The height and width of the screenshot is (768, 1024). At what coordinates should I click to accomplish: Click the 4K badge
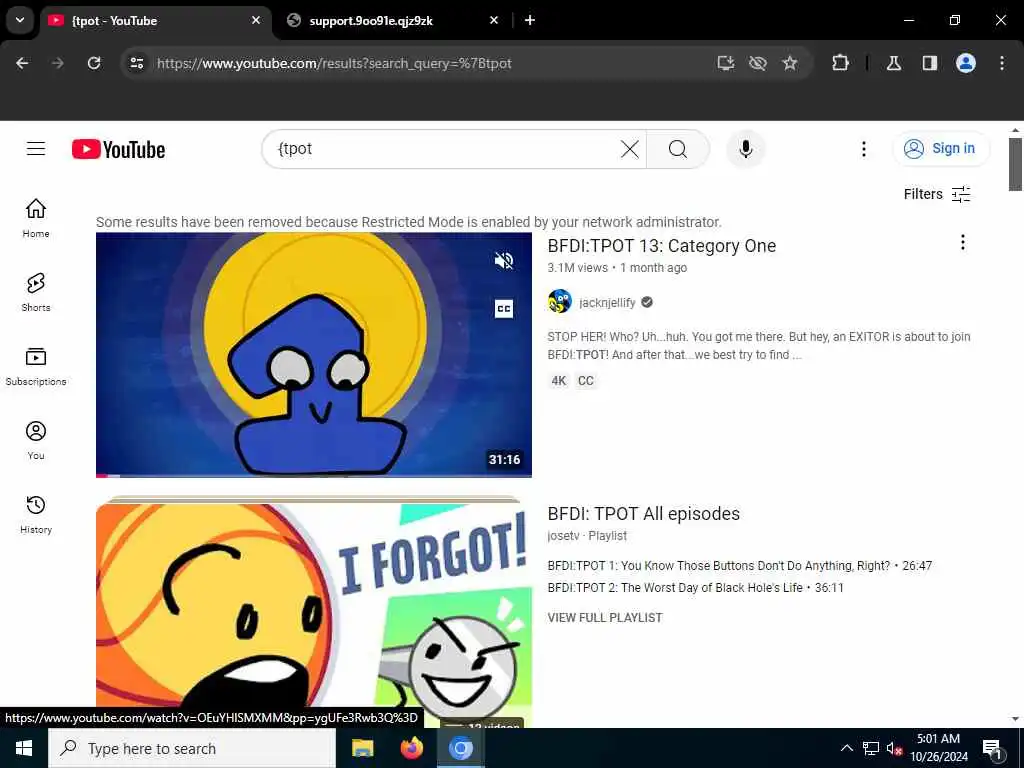559,381
